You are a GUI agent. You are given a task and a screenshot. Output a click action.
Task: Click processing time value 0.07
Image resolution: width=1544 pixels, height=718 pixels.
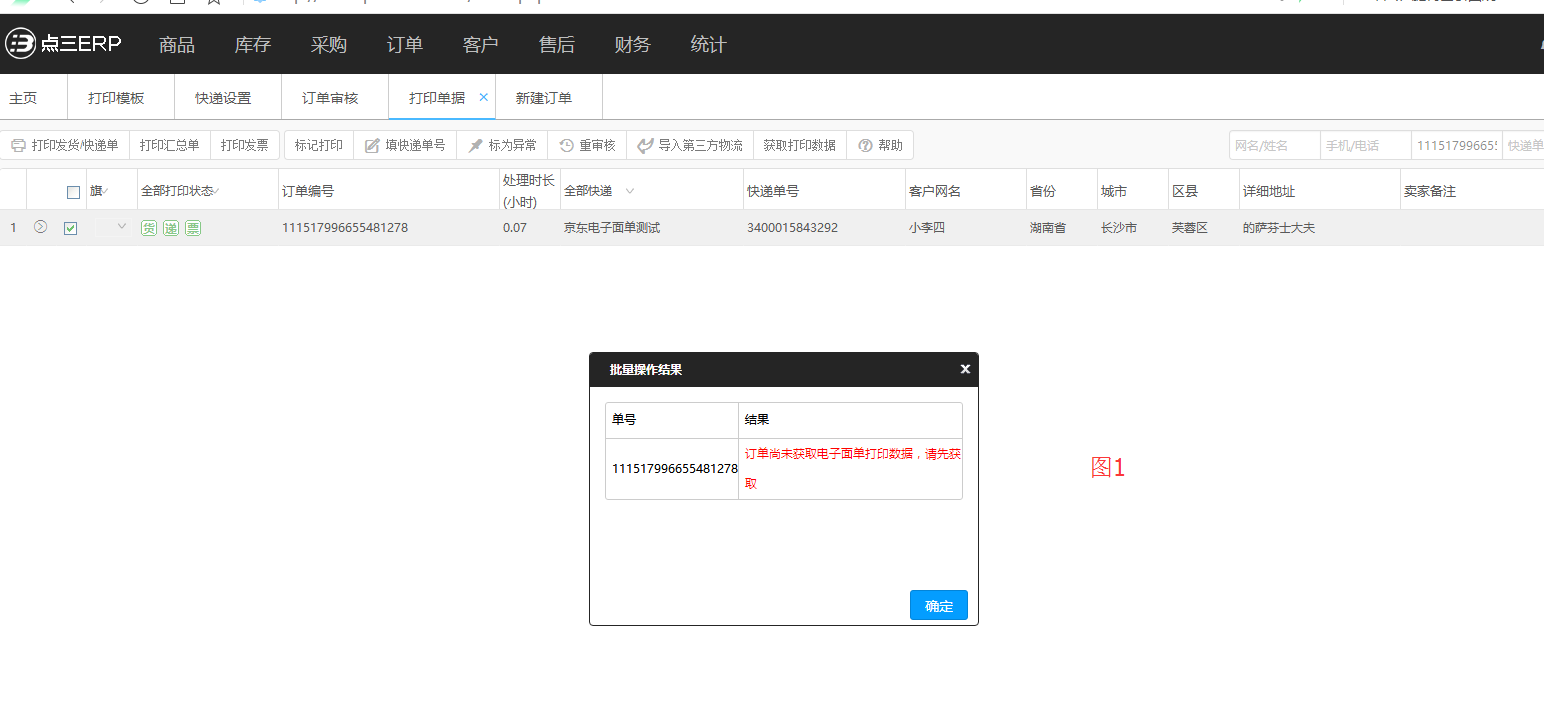point(514,228)
